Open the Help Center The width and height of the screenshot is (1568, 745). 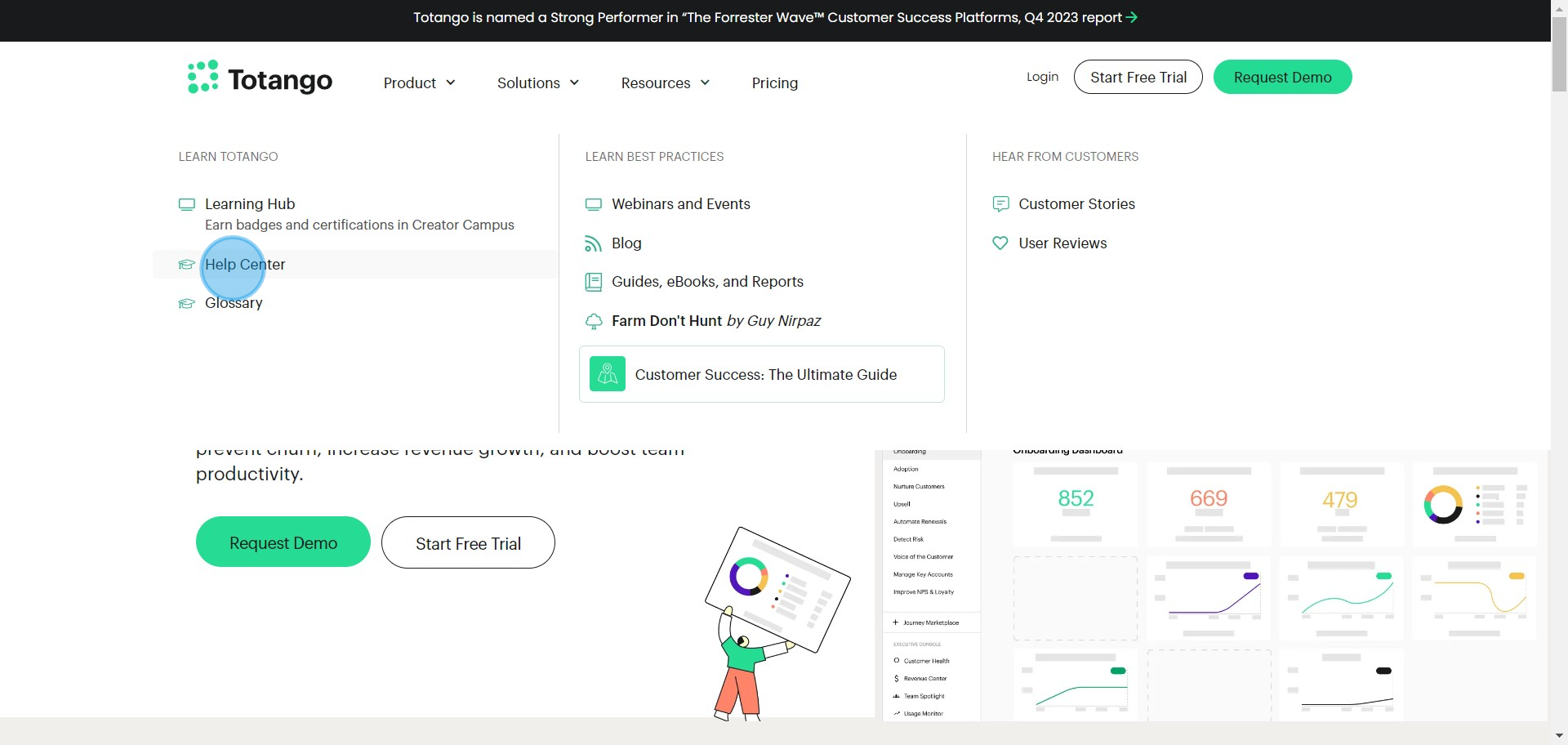pyautogui.click(x=245, y=265)
